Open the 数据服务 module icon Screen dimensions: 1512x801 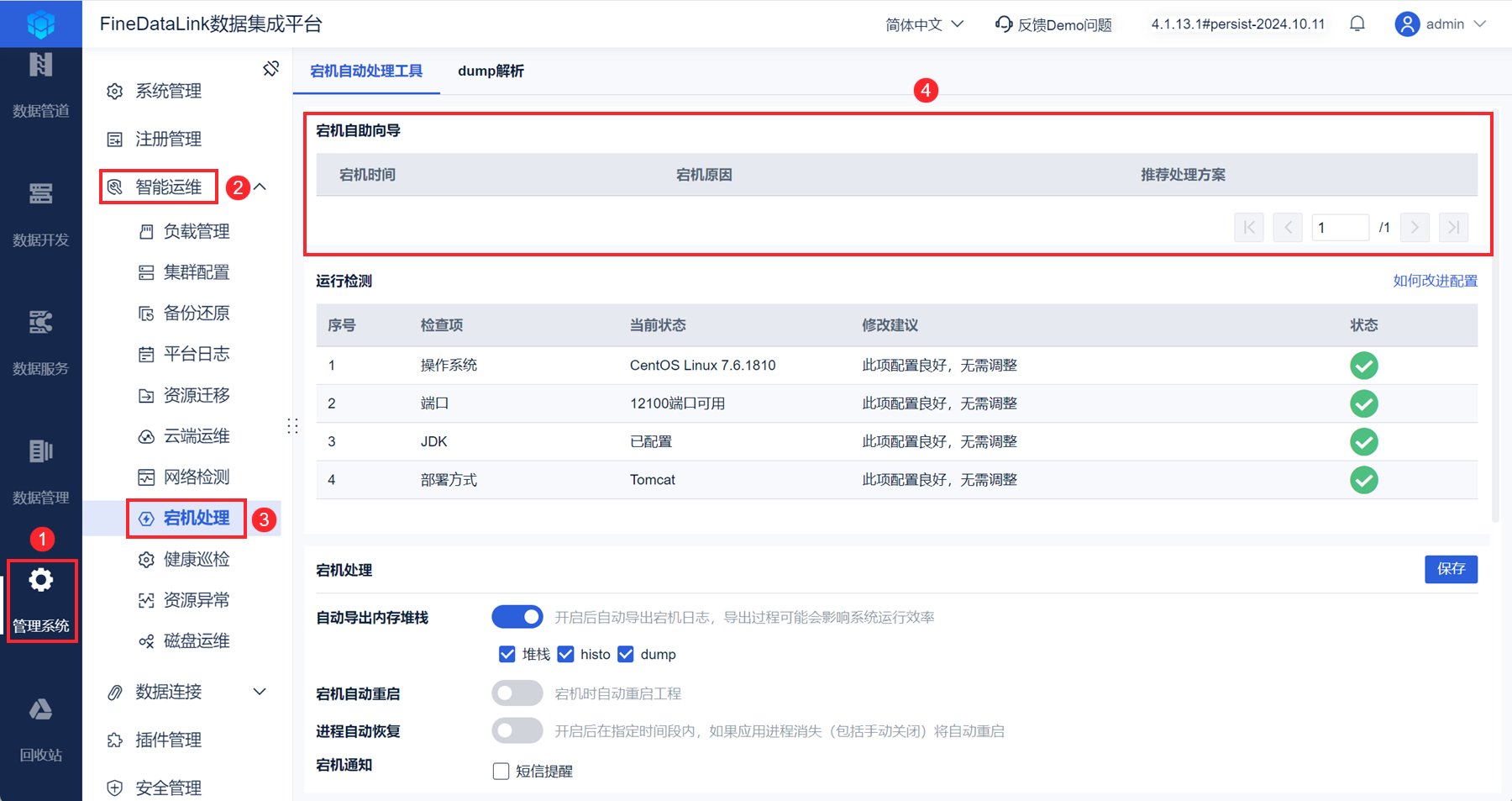[40, 323]
